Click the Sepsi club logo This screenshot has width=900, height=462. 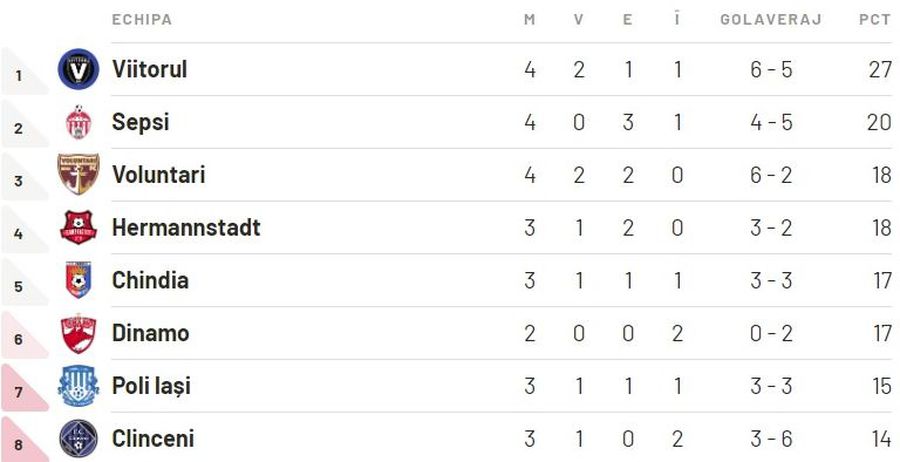[x=79, y=122]
